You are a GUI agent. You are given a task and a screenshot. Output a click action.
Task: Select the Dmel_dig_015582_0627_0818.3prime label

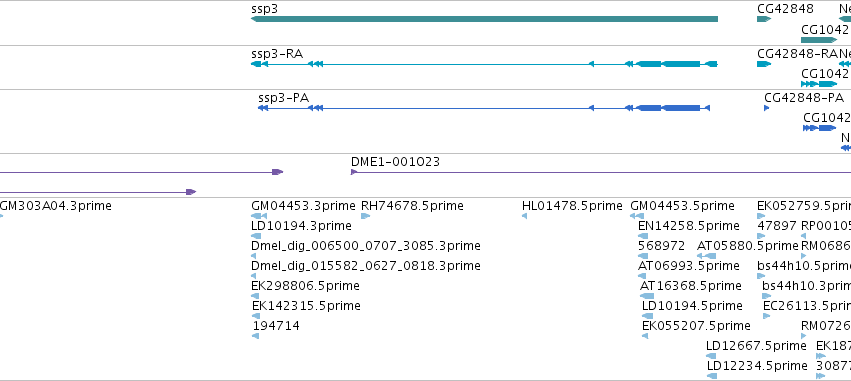tap(366, 265)
